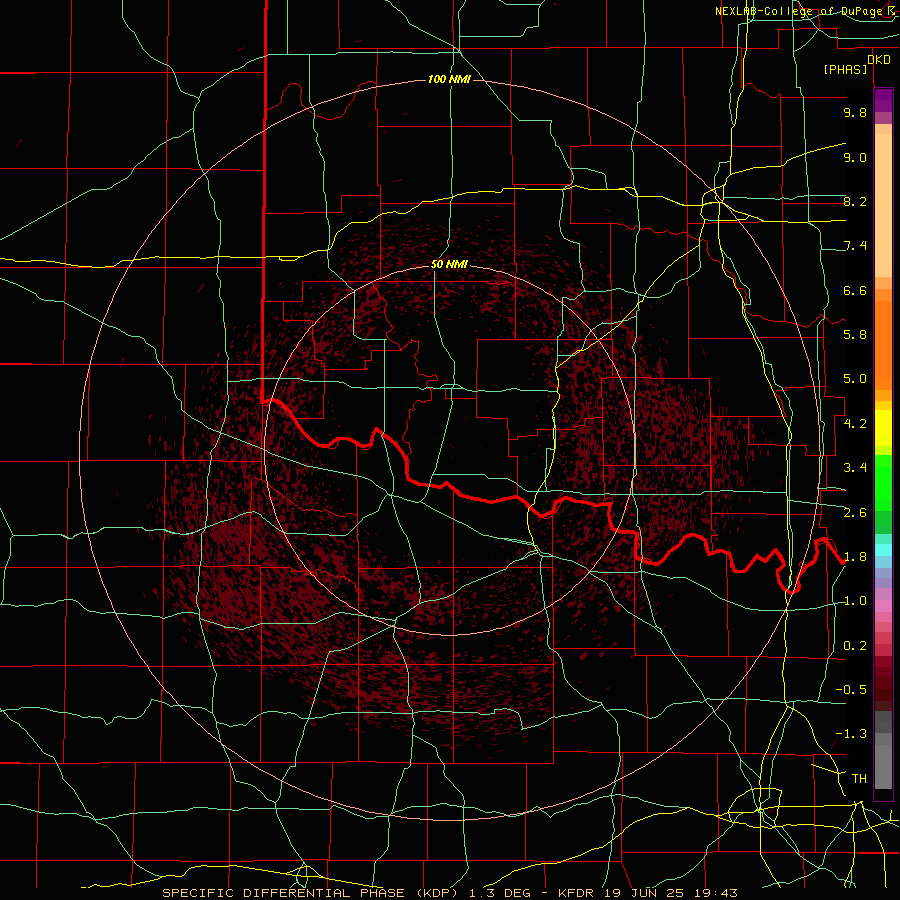Viewport: 900px width, 900px height.
Task: Click the 1.8 scale value
Action: 855,557
